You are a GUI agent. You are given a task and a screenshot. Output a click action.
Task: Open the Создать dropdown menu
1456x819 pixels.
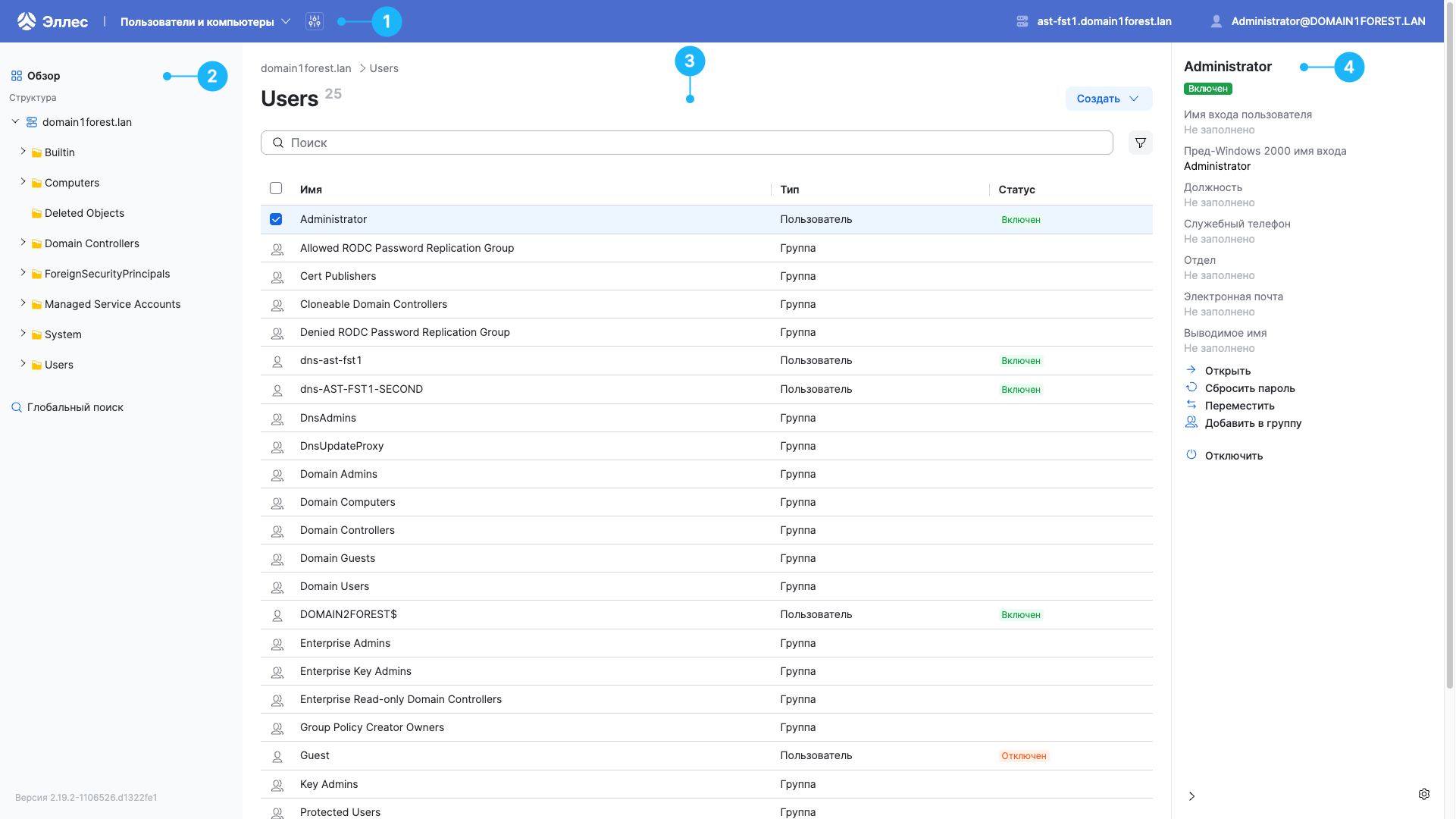pyautogui.click(x=1108, y=99)
